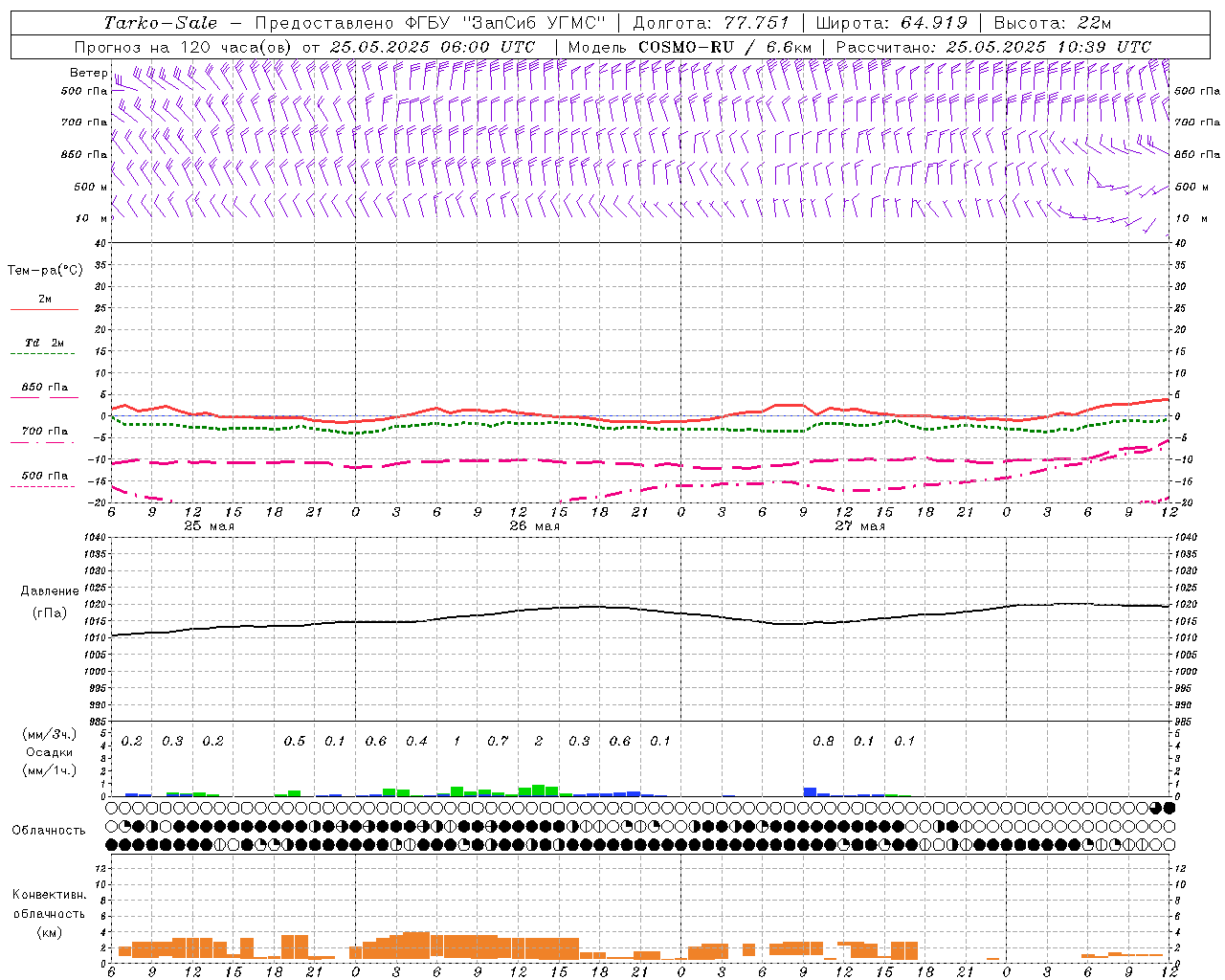This screenshot has height=980, width=1225.
Task: Click the Осадки precipitation label
Action: (49, 752)
